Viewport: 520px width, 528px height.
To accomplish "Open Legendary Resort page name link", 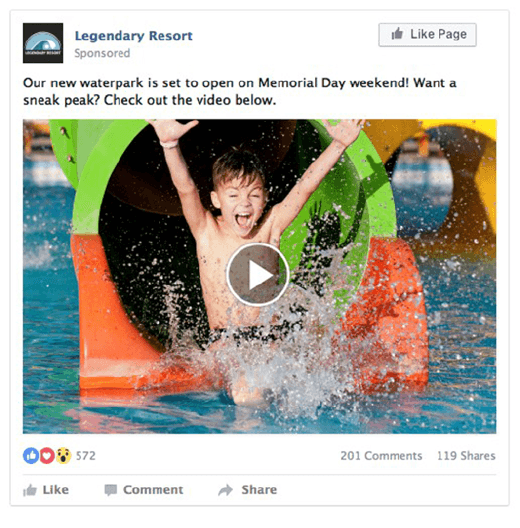I will [133, 36].
